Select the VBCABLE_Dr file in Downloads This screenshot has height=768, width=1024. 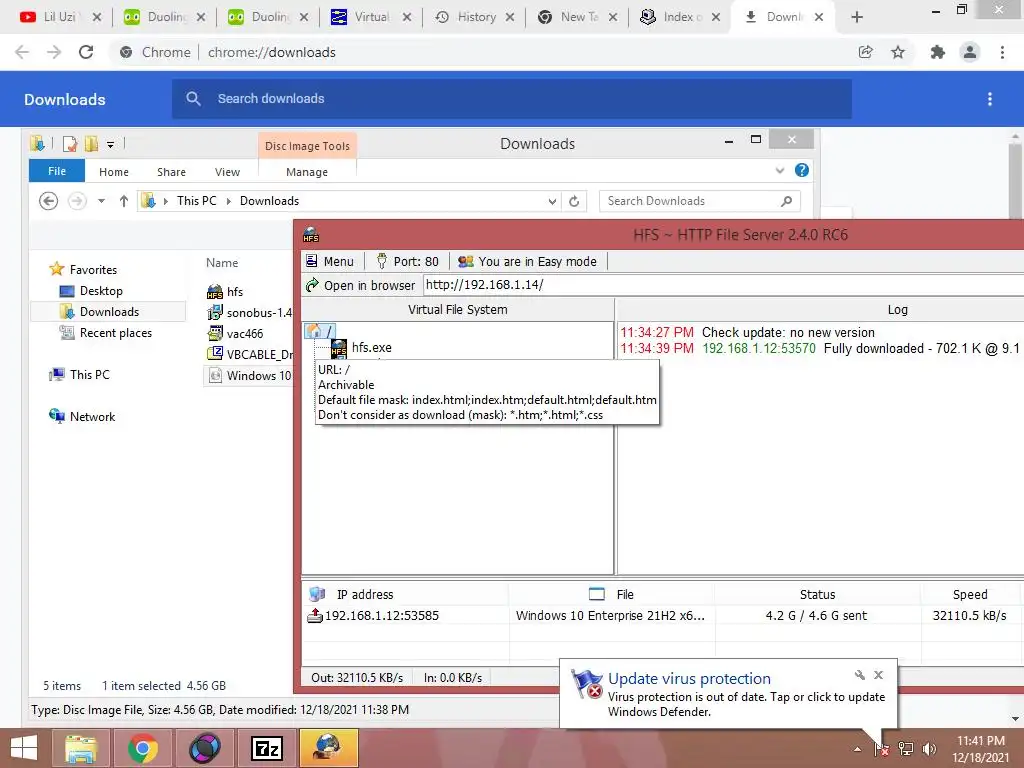(x=249, y=354)
